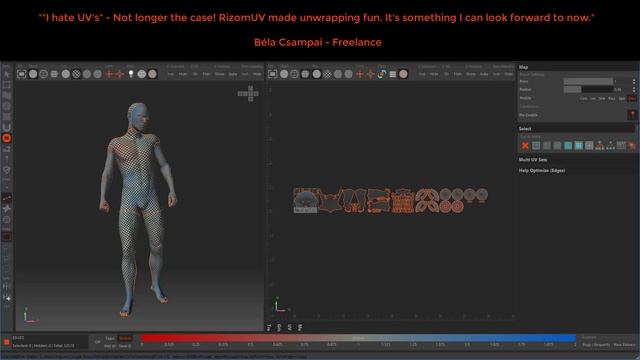Select the orange highlighted last profile option

tap(632, 98)
